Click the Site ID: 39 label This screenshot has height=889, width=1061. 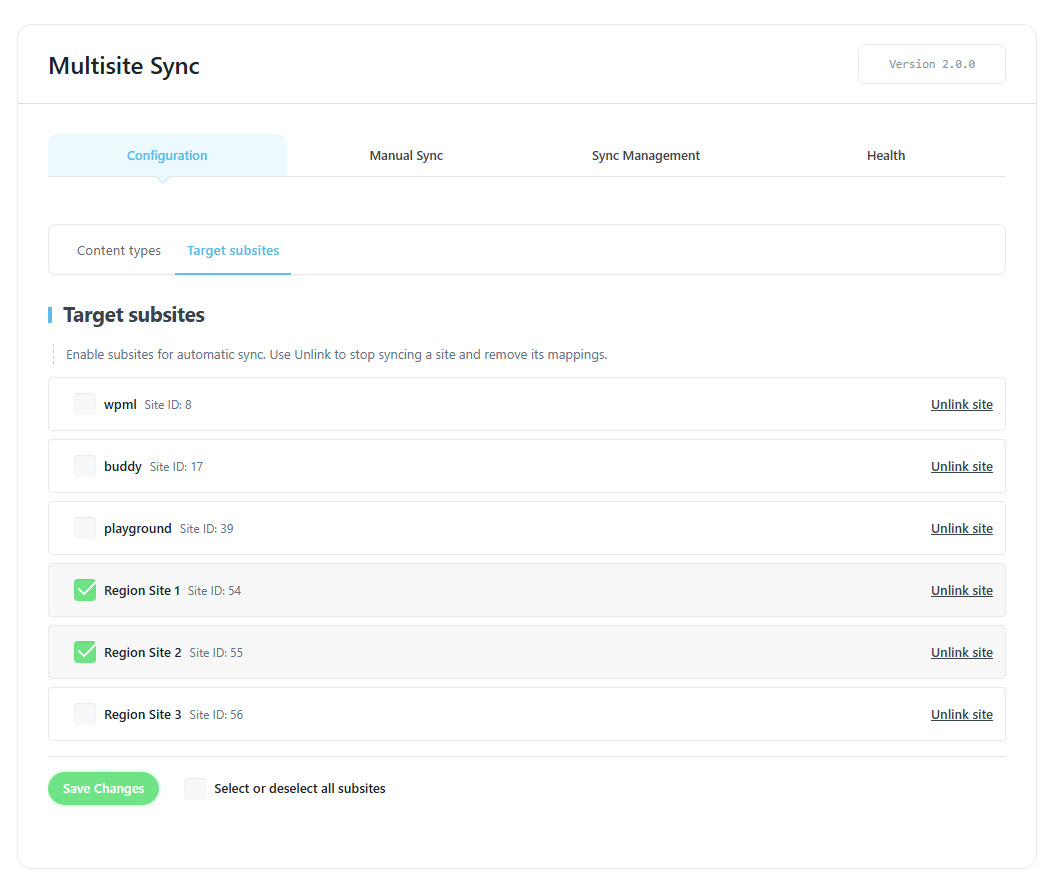[x=206, y=528]
